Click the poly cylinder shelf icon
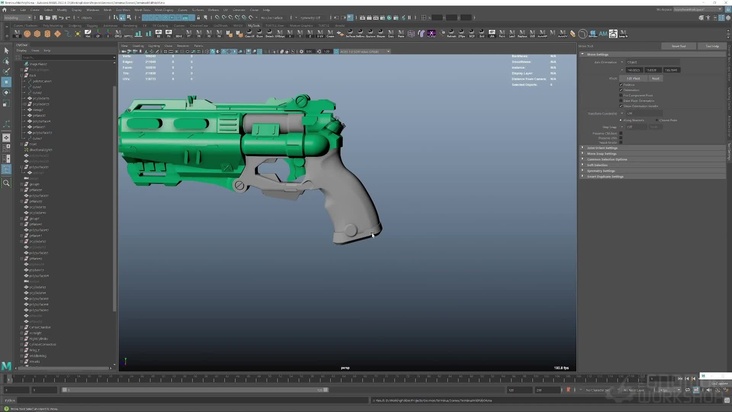The height and width of the screenshot is (412, 732). tap(47, 34)
